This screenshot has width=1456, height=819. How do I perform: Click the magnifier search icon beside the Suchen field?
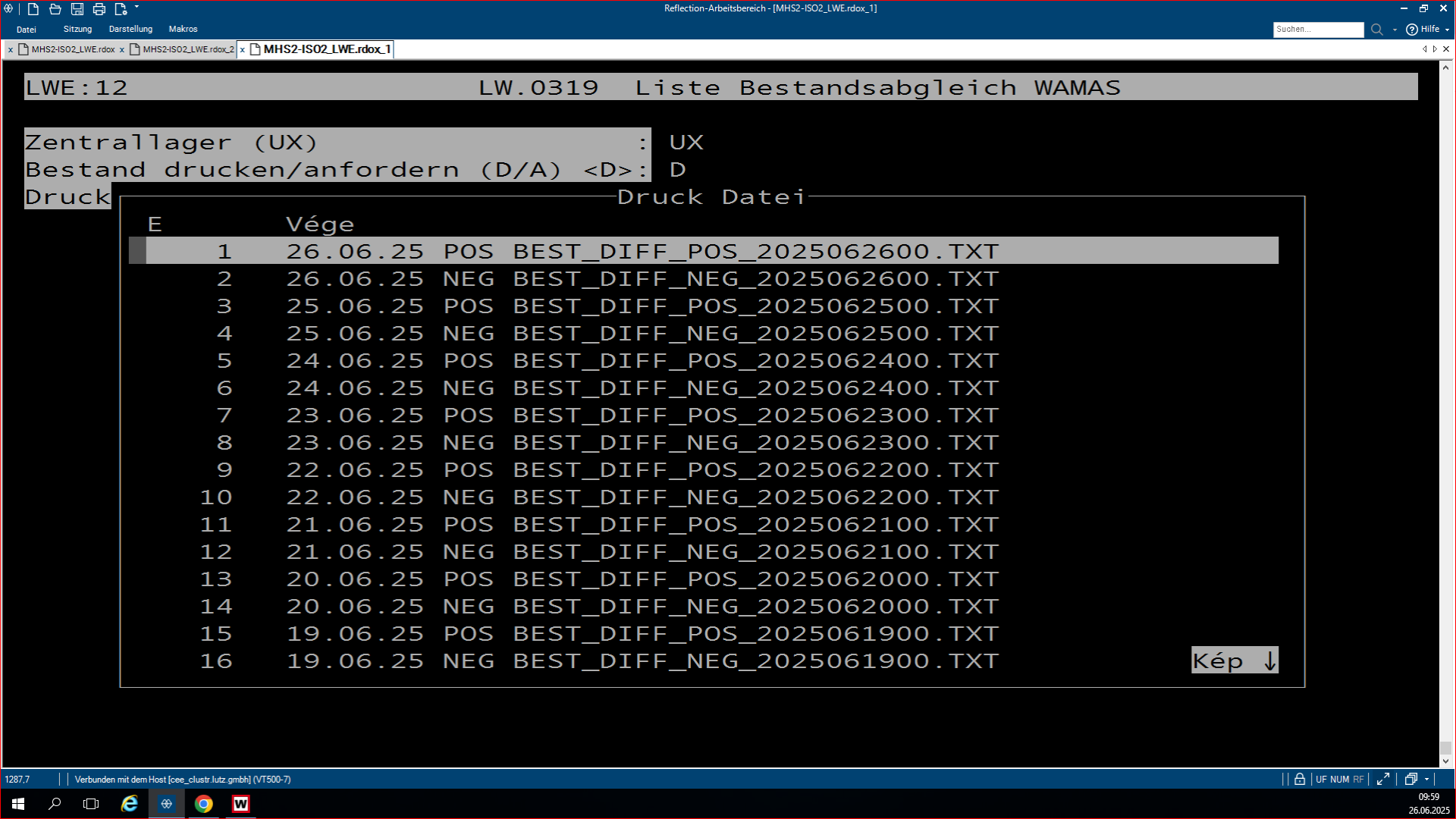point(1377,30)
